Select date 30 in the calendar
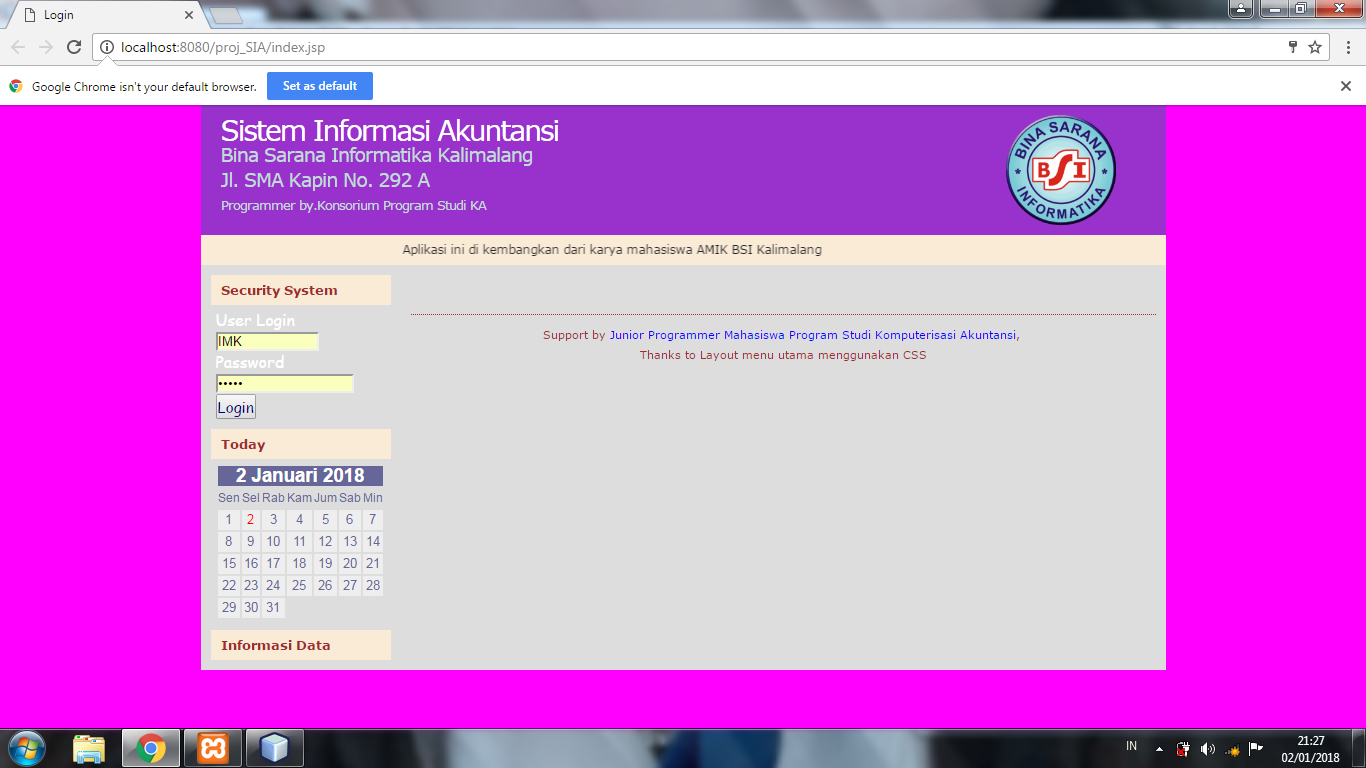Screen dimensions: 1366x768 [x=251, y=608]
